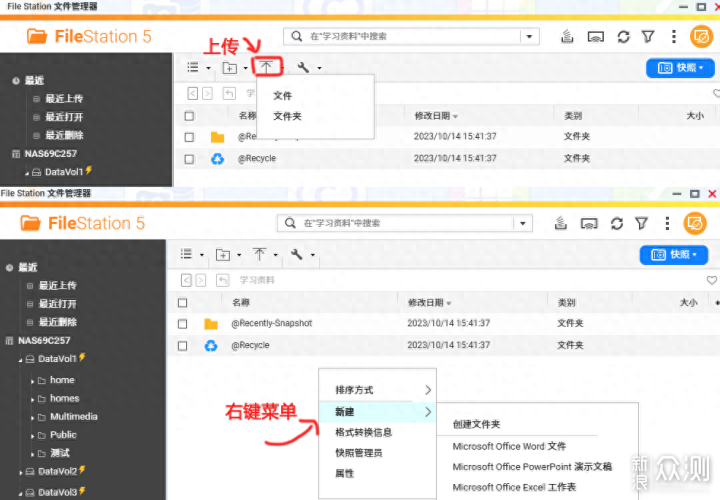Open the three-dot more menu in upper window
The image size is (720, 500).
tap(674, 36)
